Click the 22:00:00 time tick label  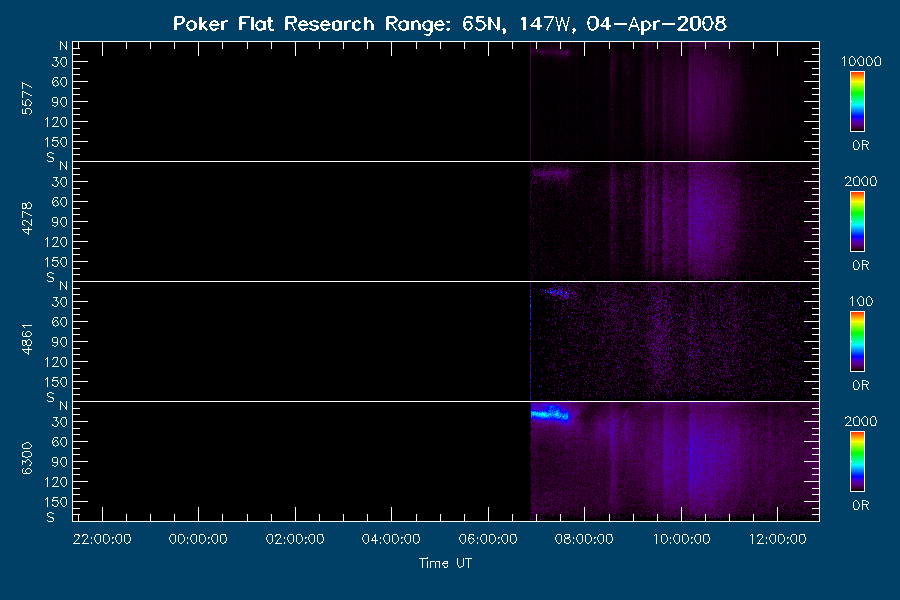click(x=102, y=539)
